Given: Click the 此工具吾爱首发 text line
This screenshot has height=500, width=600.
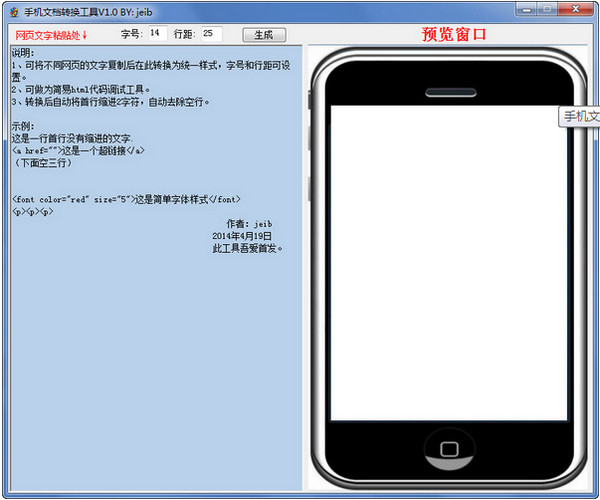Looking at the screenshot, I should [x=247, y=247].
